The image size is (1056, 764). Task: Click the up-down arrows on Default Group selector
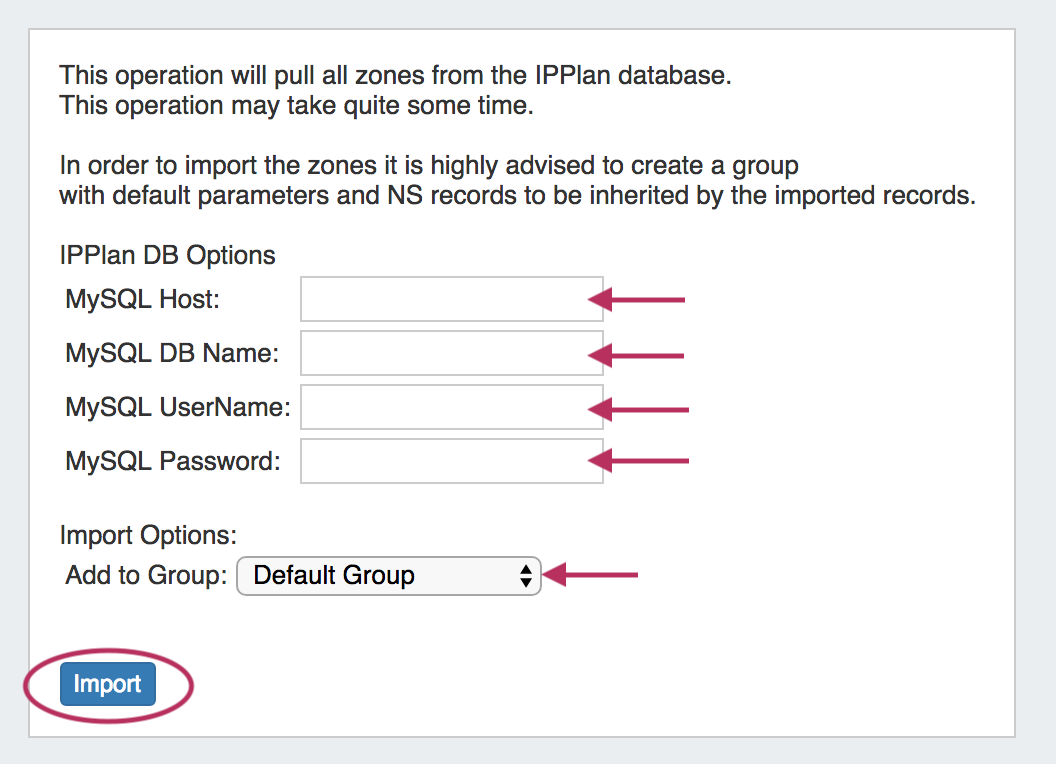pyautogui.click(x=526, y=576)
